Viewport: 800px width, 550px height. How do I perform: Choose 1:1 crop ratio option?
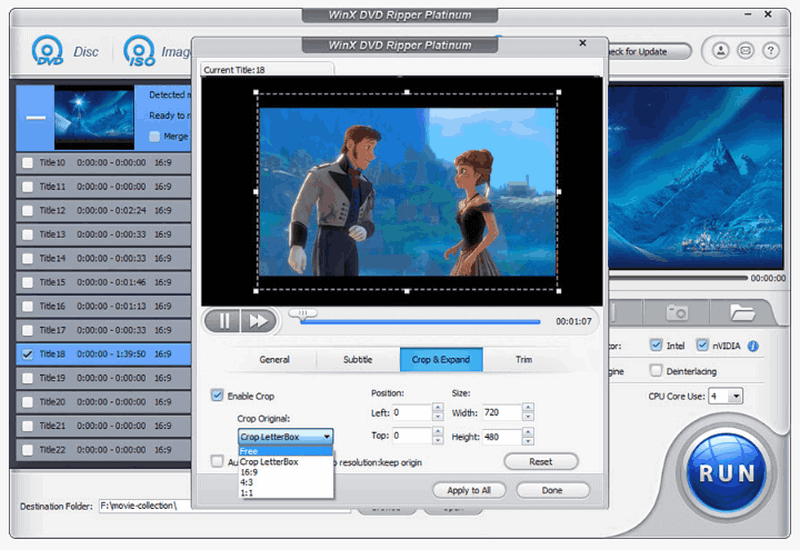pyautogui.click(x=286, y=493)
